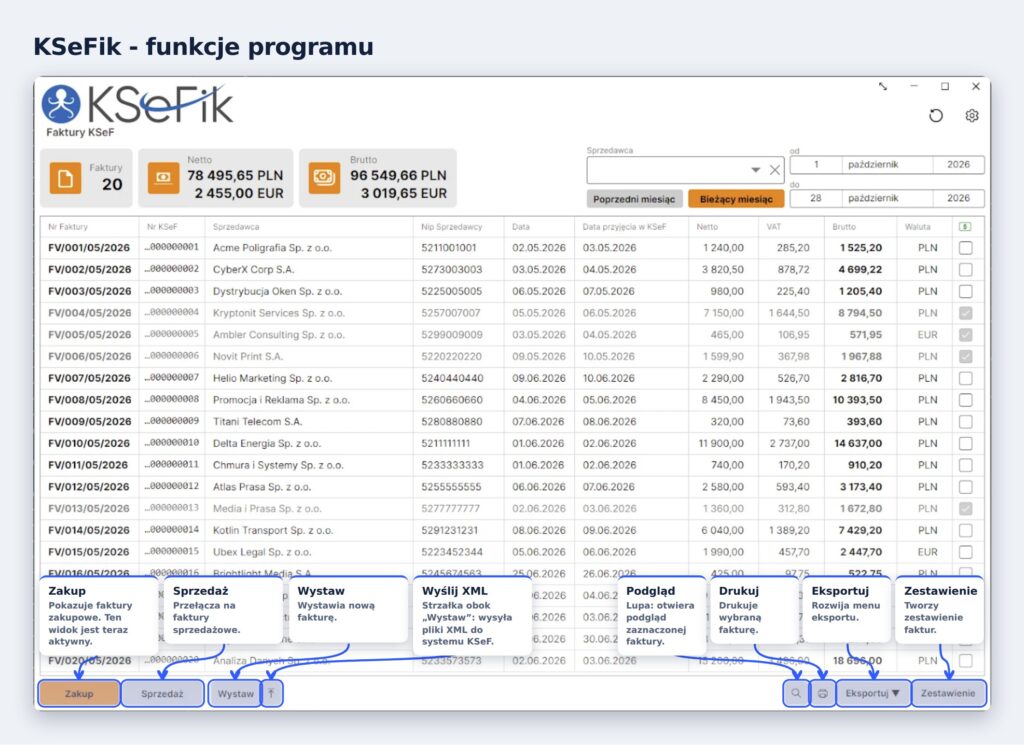Click the Zestawienie button
The image size is (1024, 745).
point(948,693)
